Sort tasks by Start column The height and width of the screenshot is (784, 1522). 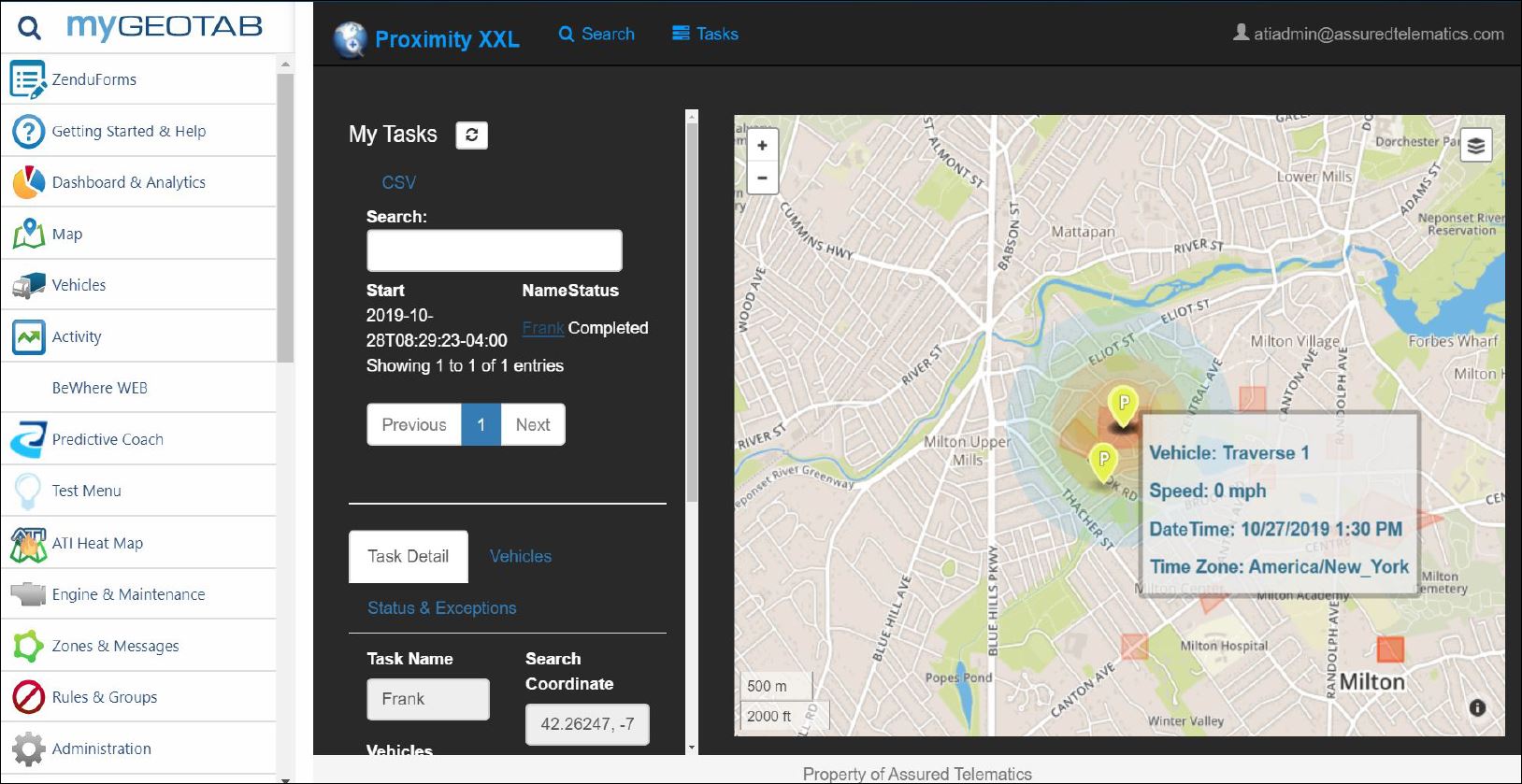(x=385, y=291)
